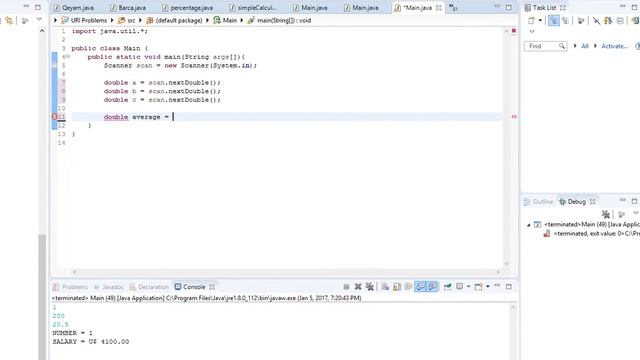The image size is (640, 360).
Task: Toggle Scheduled presentation in Task List
Action: 565,20
